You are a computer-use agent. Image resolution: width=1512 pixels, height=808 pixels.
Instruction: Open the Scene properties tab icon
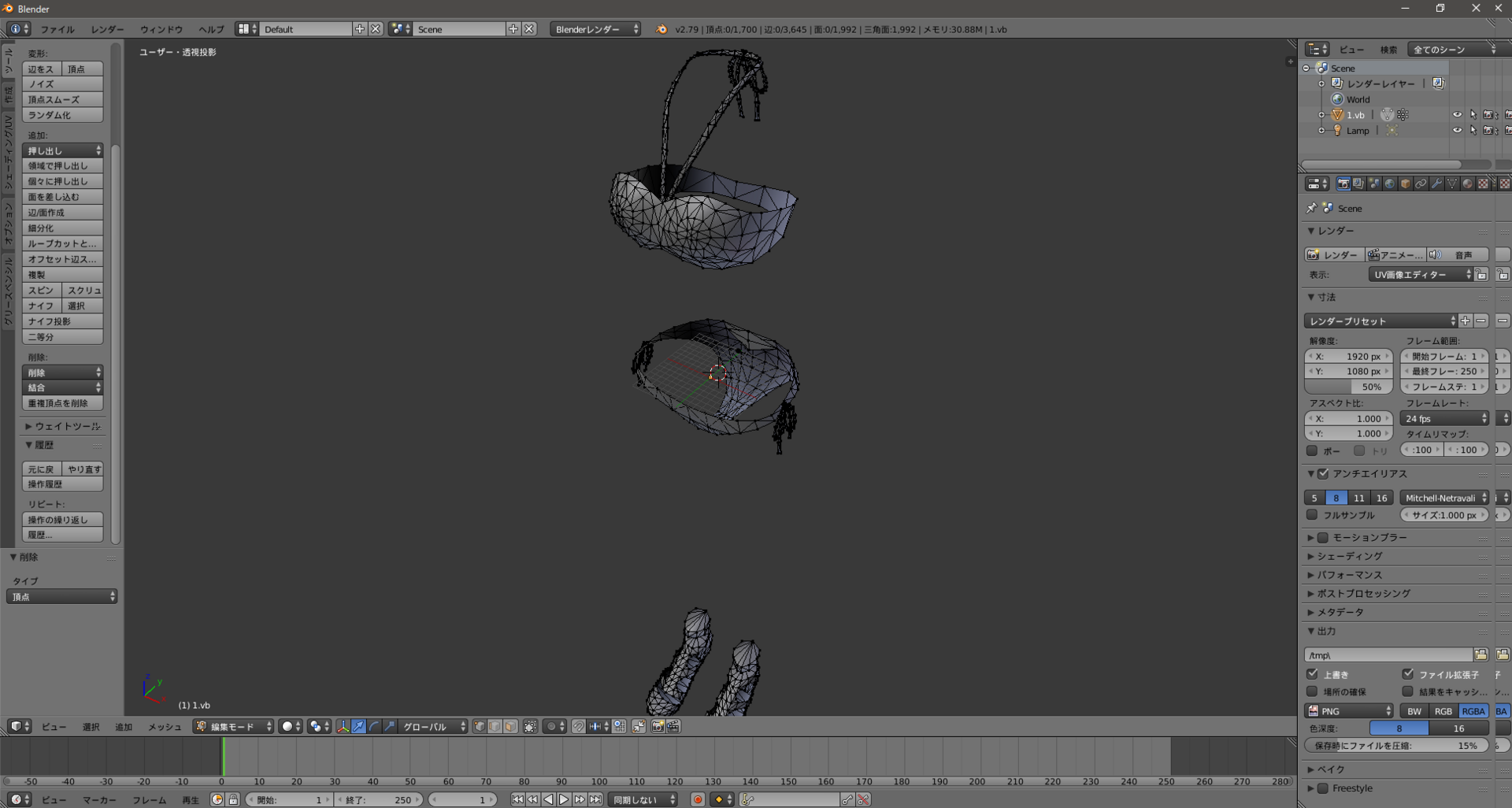[1375, 183]
